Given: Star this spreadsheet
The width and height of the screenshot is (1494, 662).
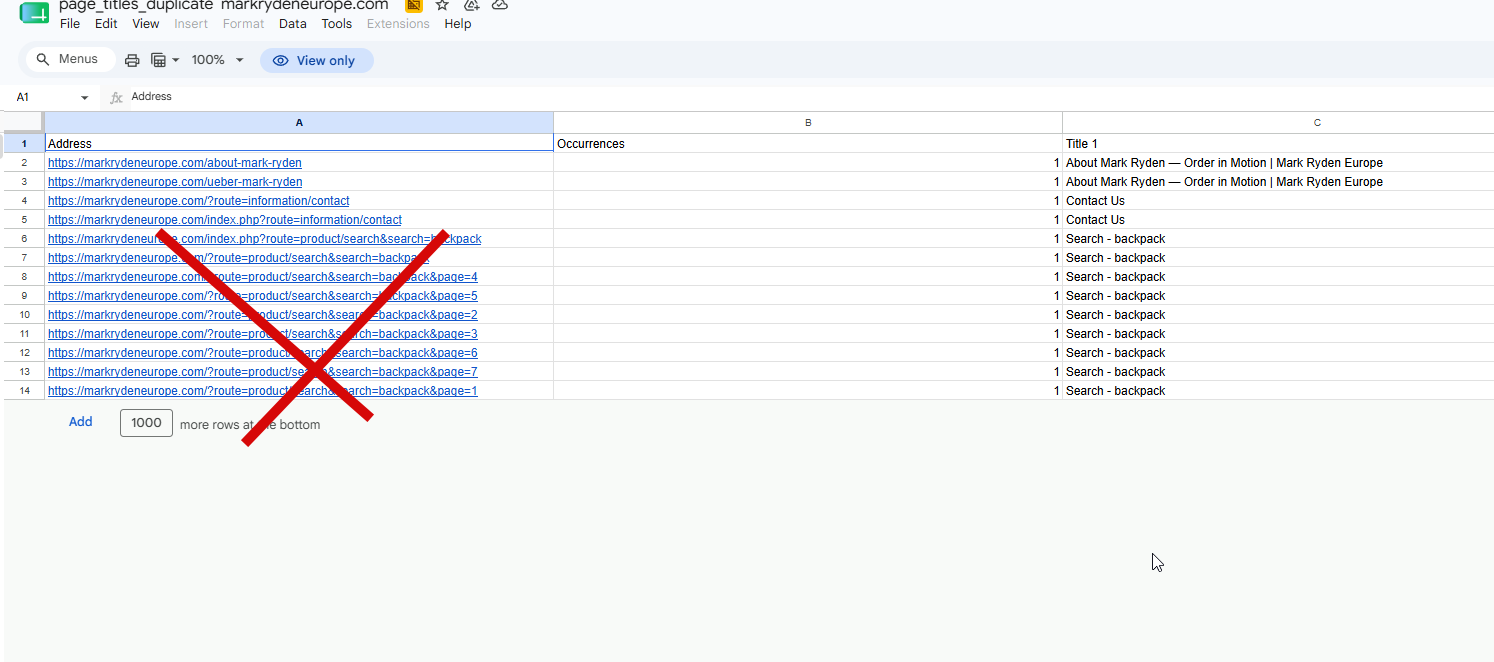Looking at the screenshot, I should [442, 5].
